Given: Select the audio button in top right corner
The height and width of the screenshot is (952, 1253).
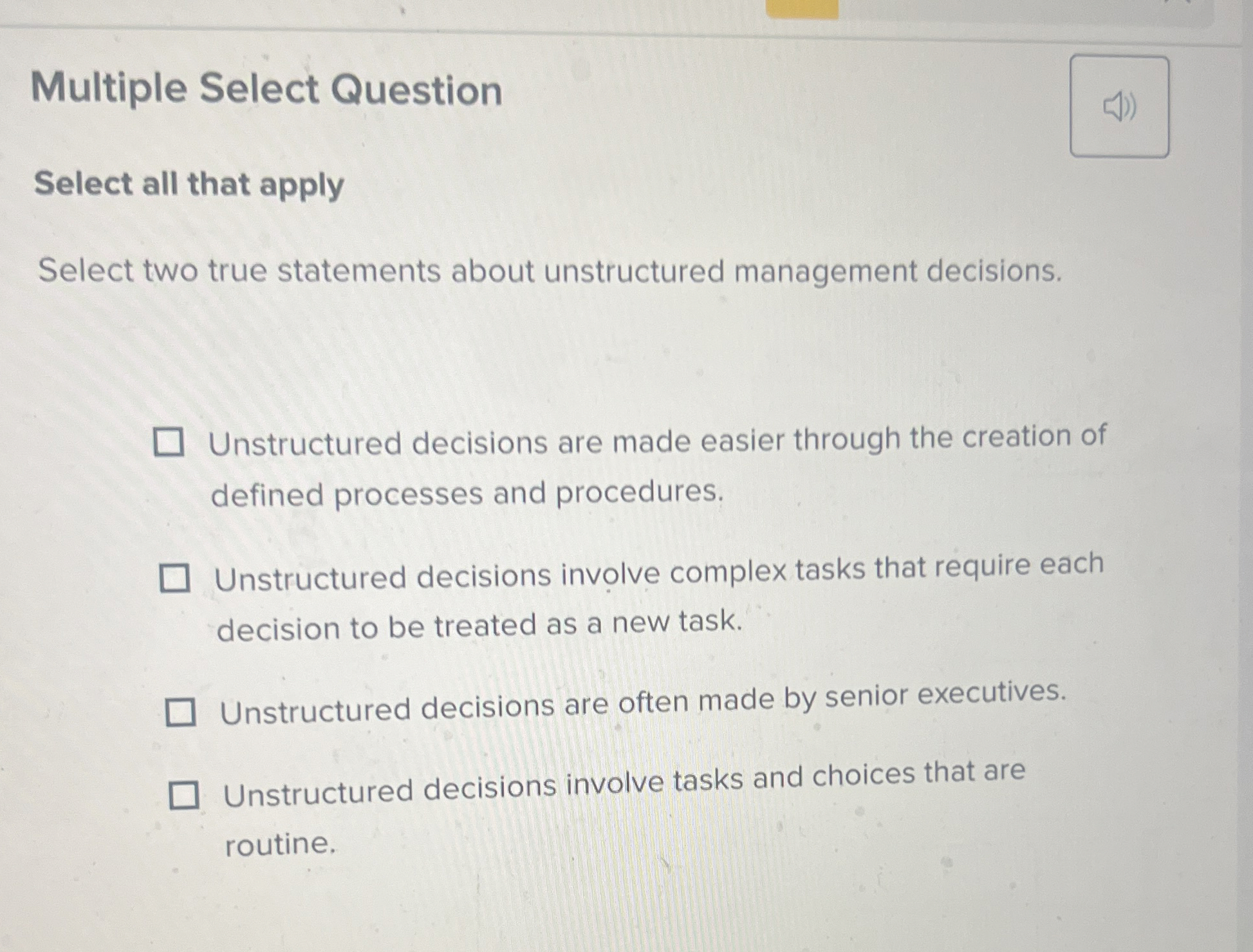Looking at the screenshot, I should coord(1120,107).
